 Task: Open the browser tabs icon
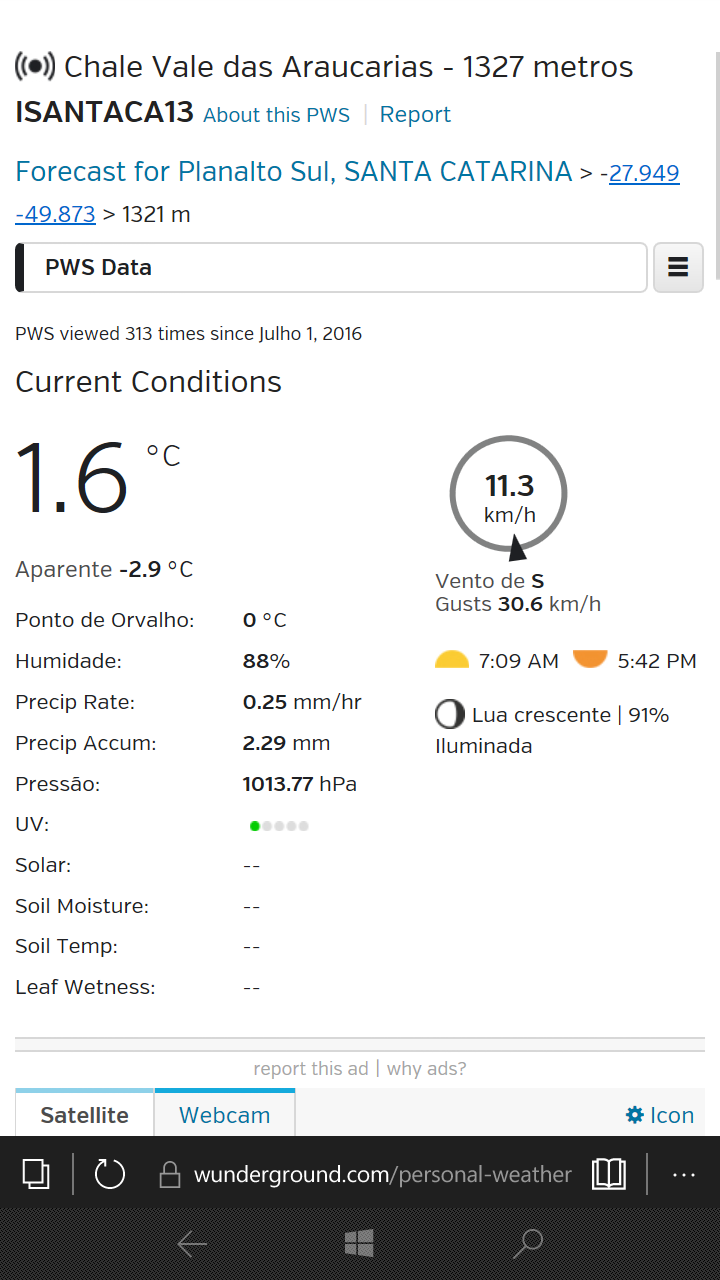click(36, 1174)
